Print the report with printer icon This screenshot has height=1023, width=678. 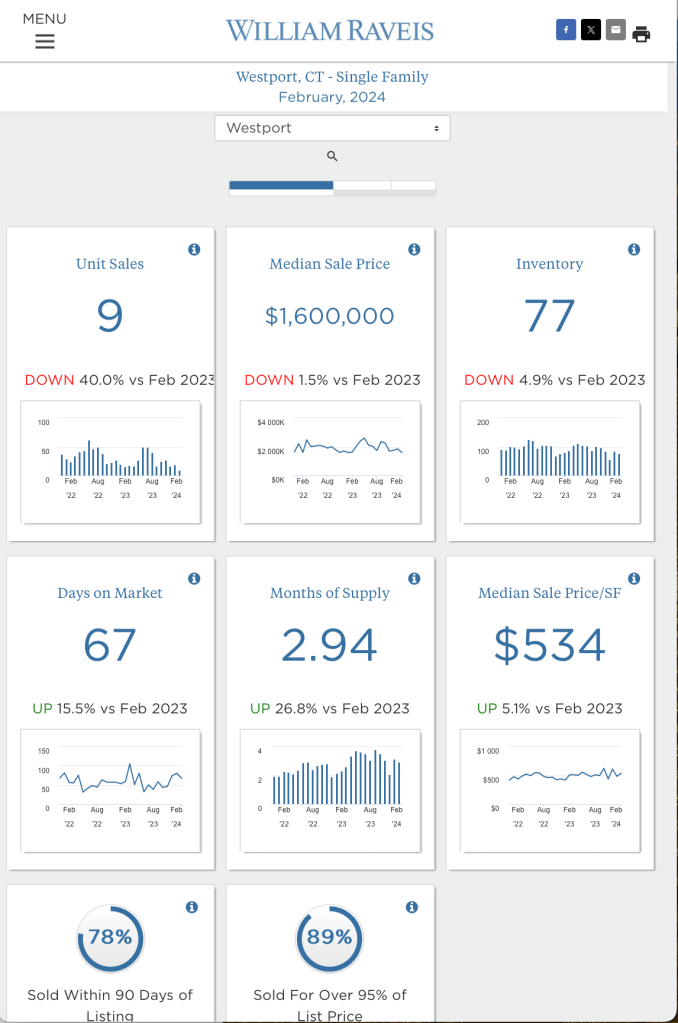coord(642,33)
